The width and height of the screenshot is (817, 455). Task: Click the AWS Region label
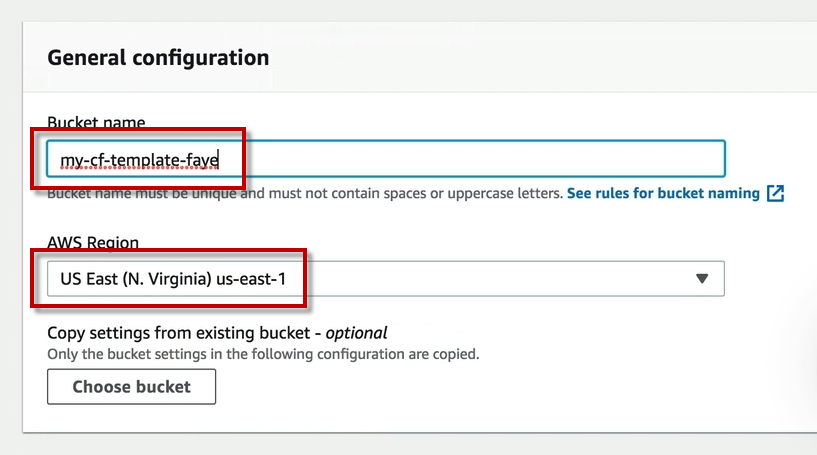tap(93, 243)
